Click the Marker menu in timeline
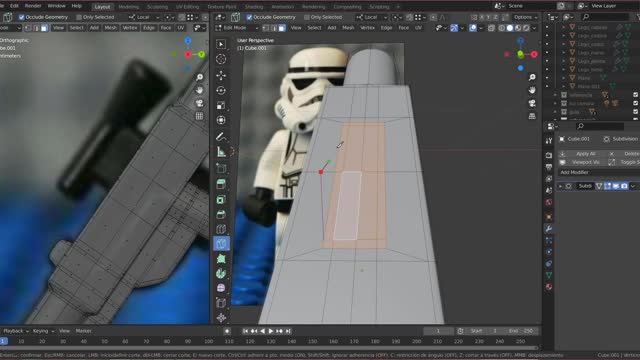640x360 pixels. pyautogui.click(x=83, y=331)
